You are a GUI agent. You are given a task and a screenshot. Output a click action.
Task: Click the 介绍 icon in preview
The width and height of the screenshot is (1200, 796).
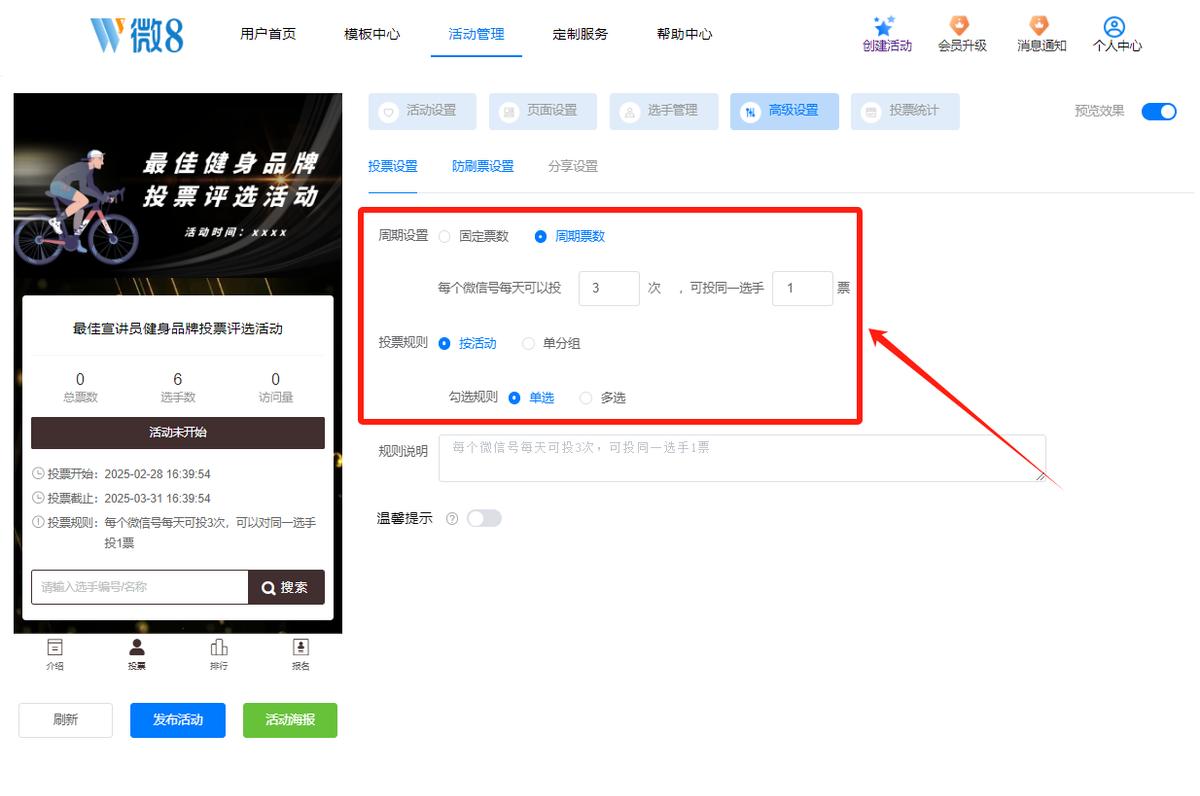(55, 647)
